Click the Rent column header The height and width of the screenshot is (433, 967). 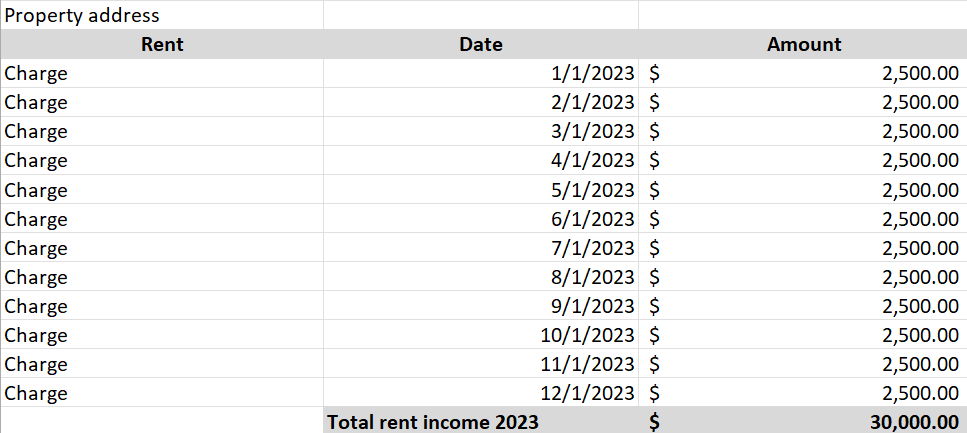(162, 44)
